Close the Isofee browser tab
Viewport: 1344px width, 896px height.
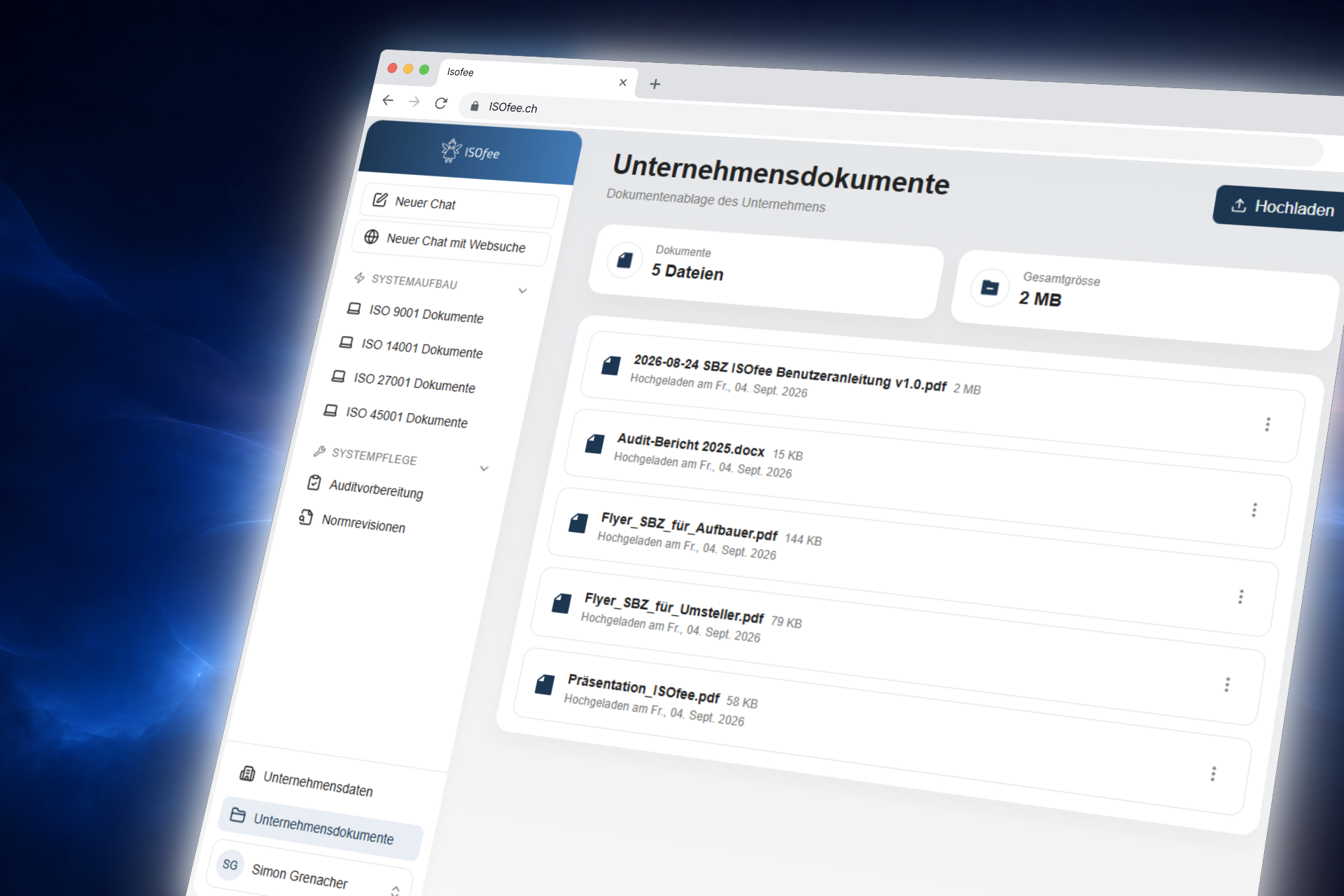coord(623,82)
